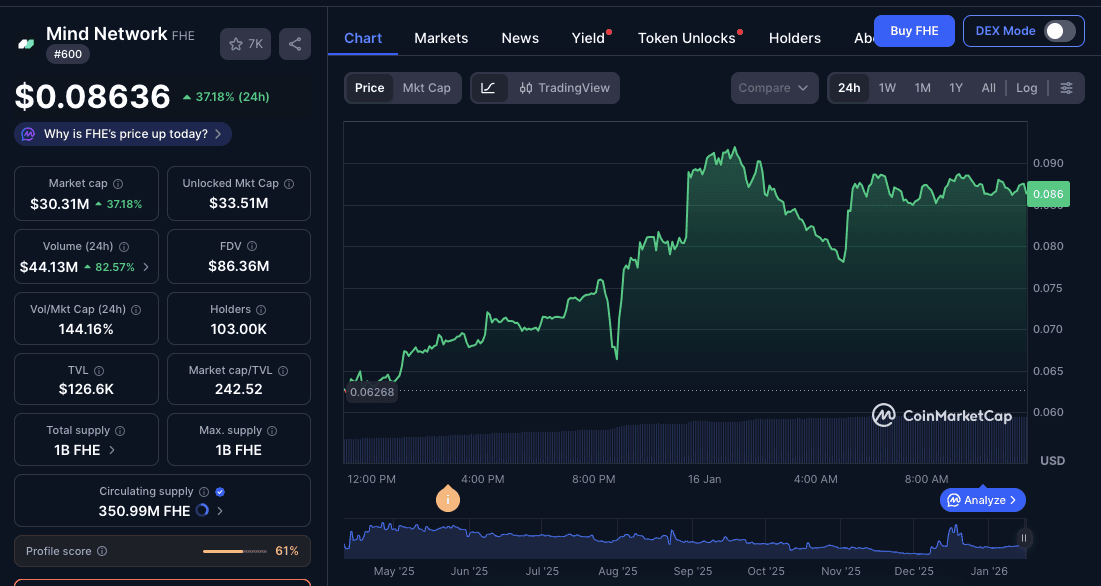Toggle DEX Mode switch on
The height and width of the screenshot is (586, 1101).
1059,31
